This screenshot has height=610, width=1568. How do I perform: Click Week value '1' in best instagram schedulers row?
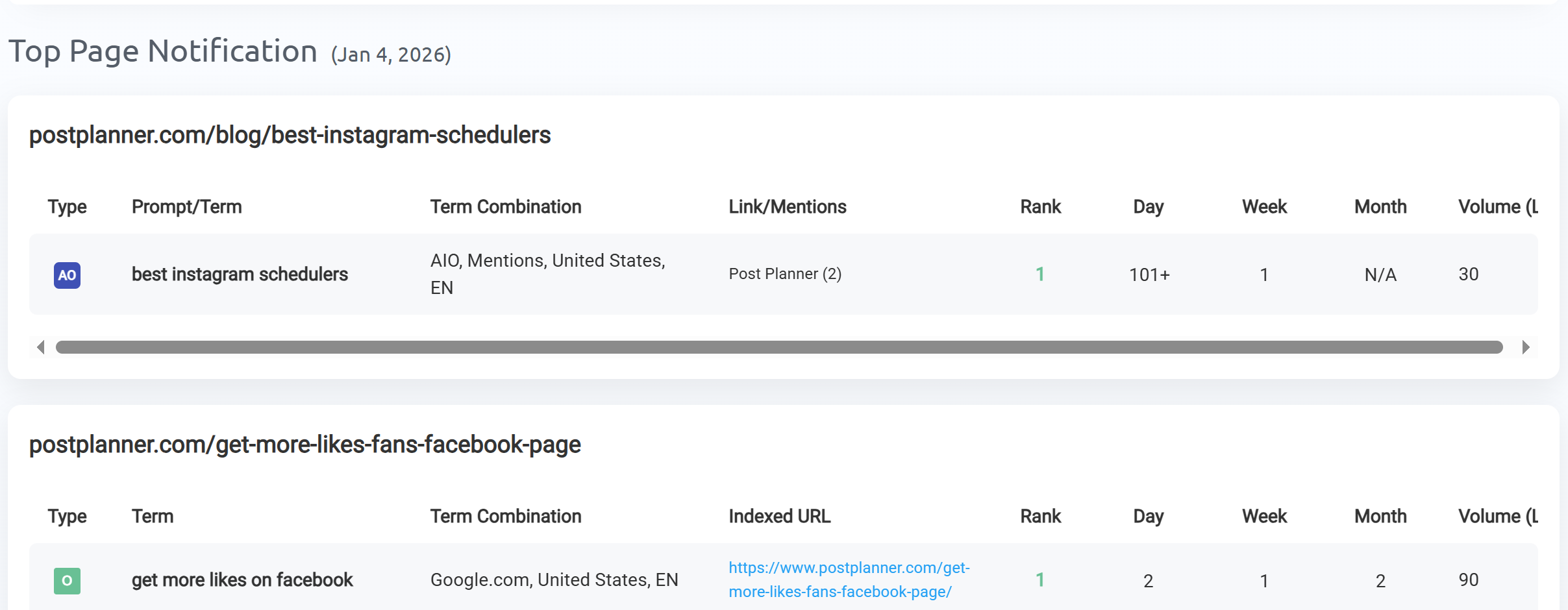click(x=1264, y=274)
